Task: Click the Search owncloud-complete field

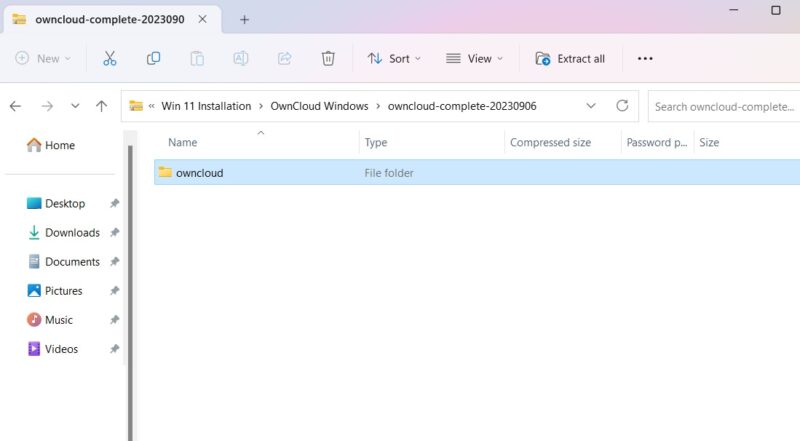Action: pos(724,107)
